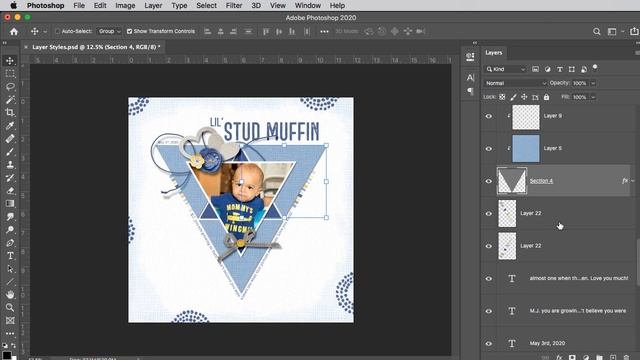Viewport: 640px width, 360px height.
Task: Open Opacity slider dropdown arrow
Action: coord(593,83)
